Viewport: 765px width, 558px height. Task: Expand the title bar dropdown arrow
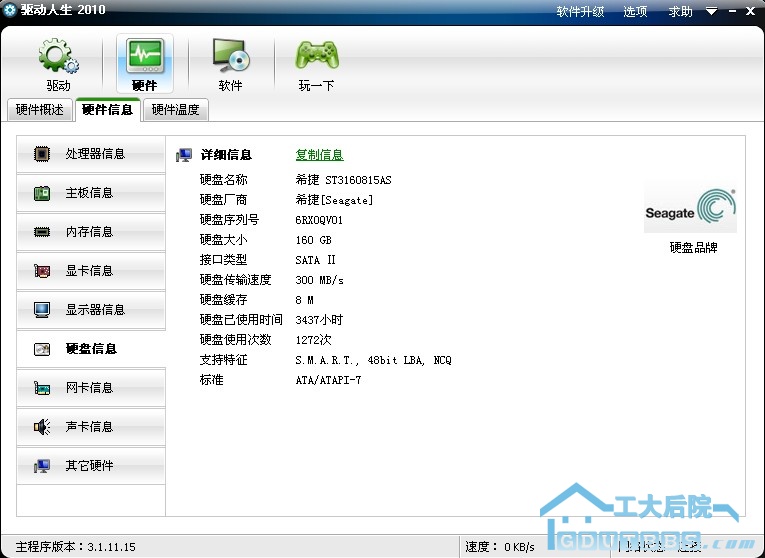[711, 11]
